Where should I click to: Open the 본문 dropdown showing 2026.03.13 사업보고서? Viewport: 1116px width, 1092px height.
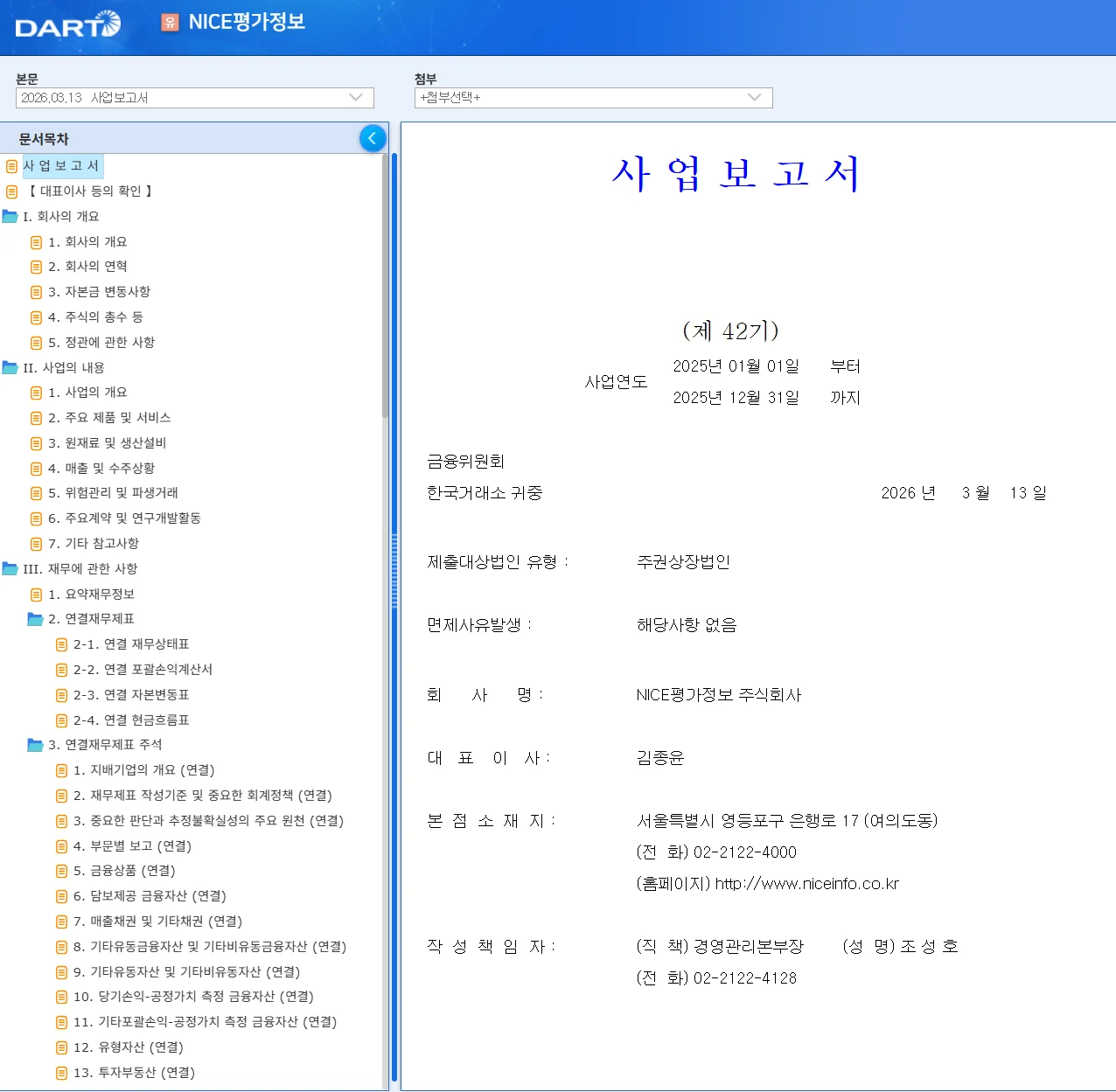tap(195, 98)
